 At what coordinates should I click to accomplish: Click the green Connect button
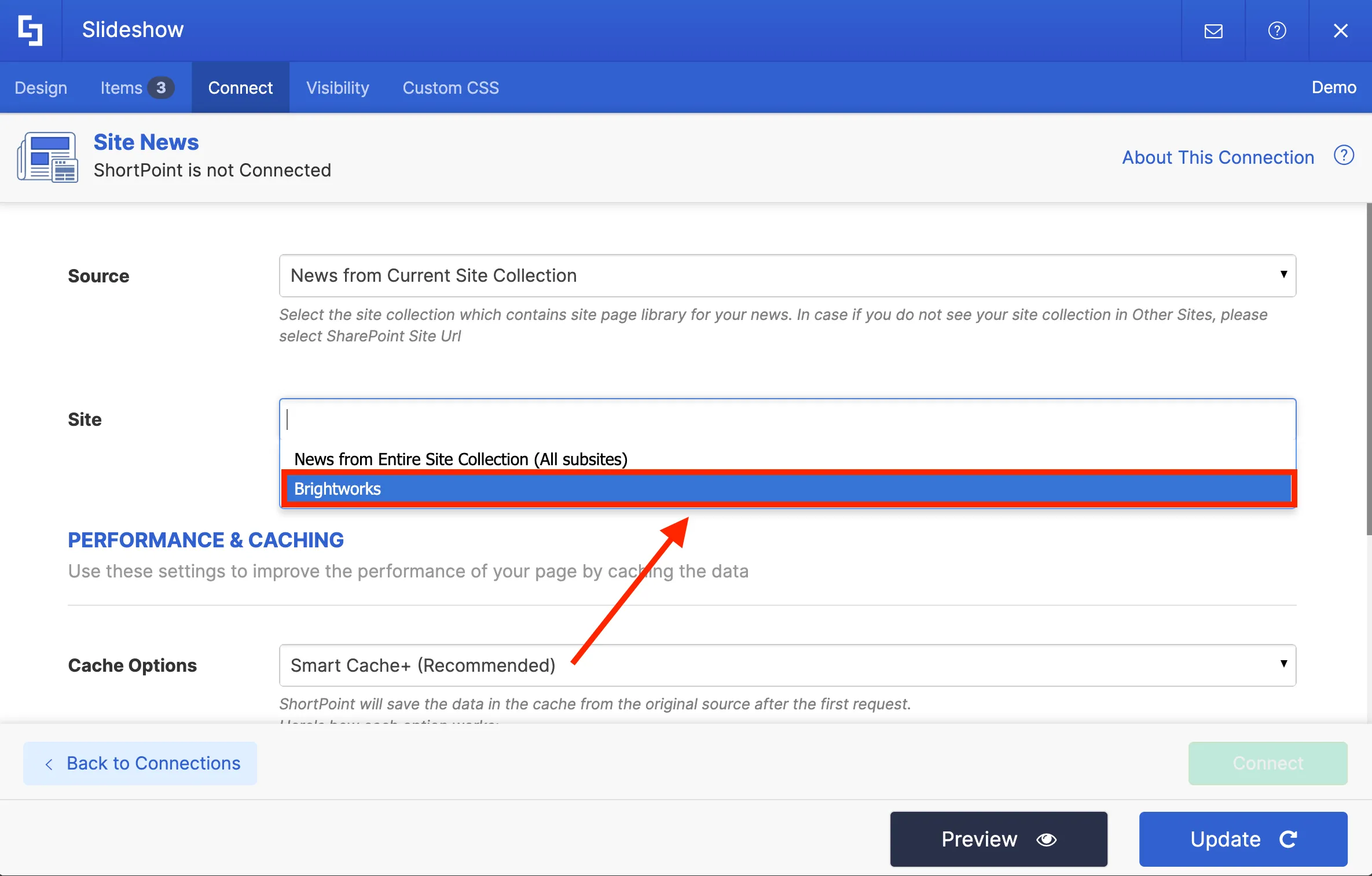(1268, 763)
